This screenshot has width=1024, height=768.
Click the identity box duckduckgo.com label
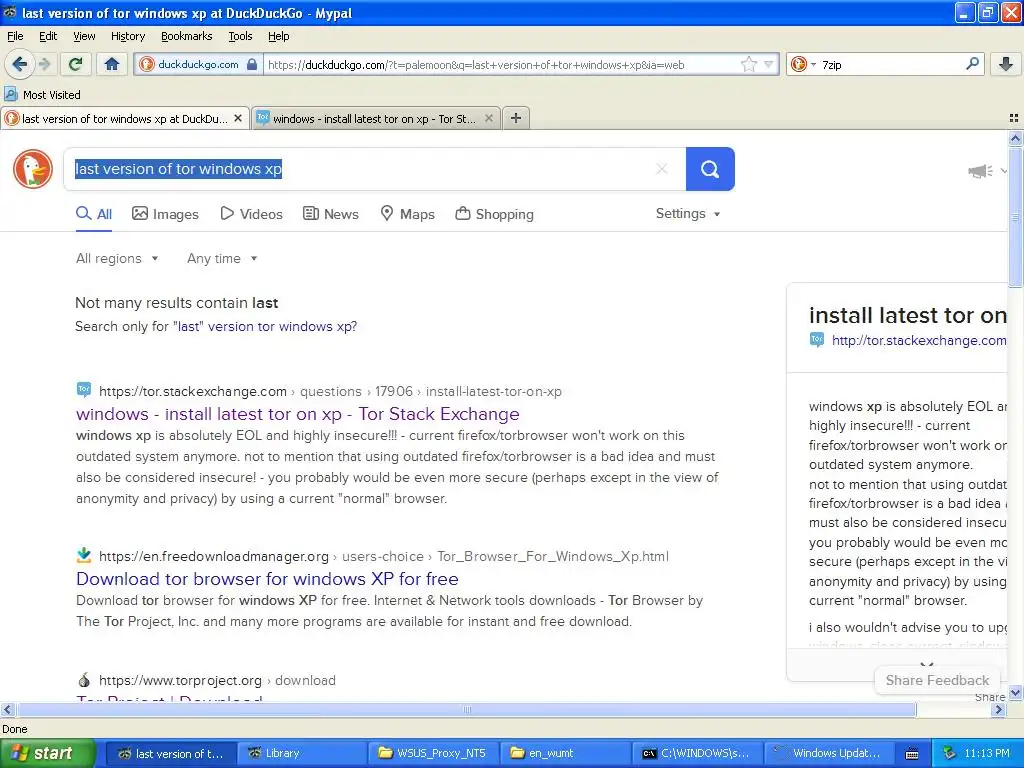198,64
